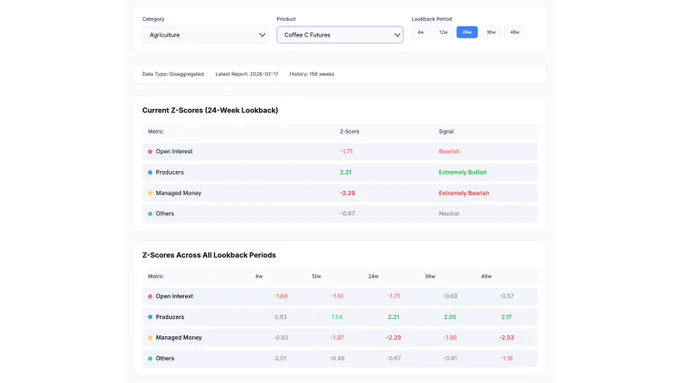
Task: Click the Extremely Bearish signal for Managed Money
Action: pos(464,193)
